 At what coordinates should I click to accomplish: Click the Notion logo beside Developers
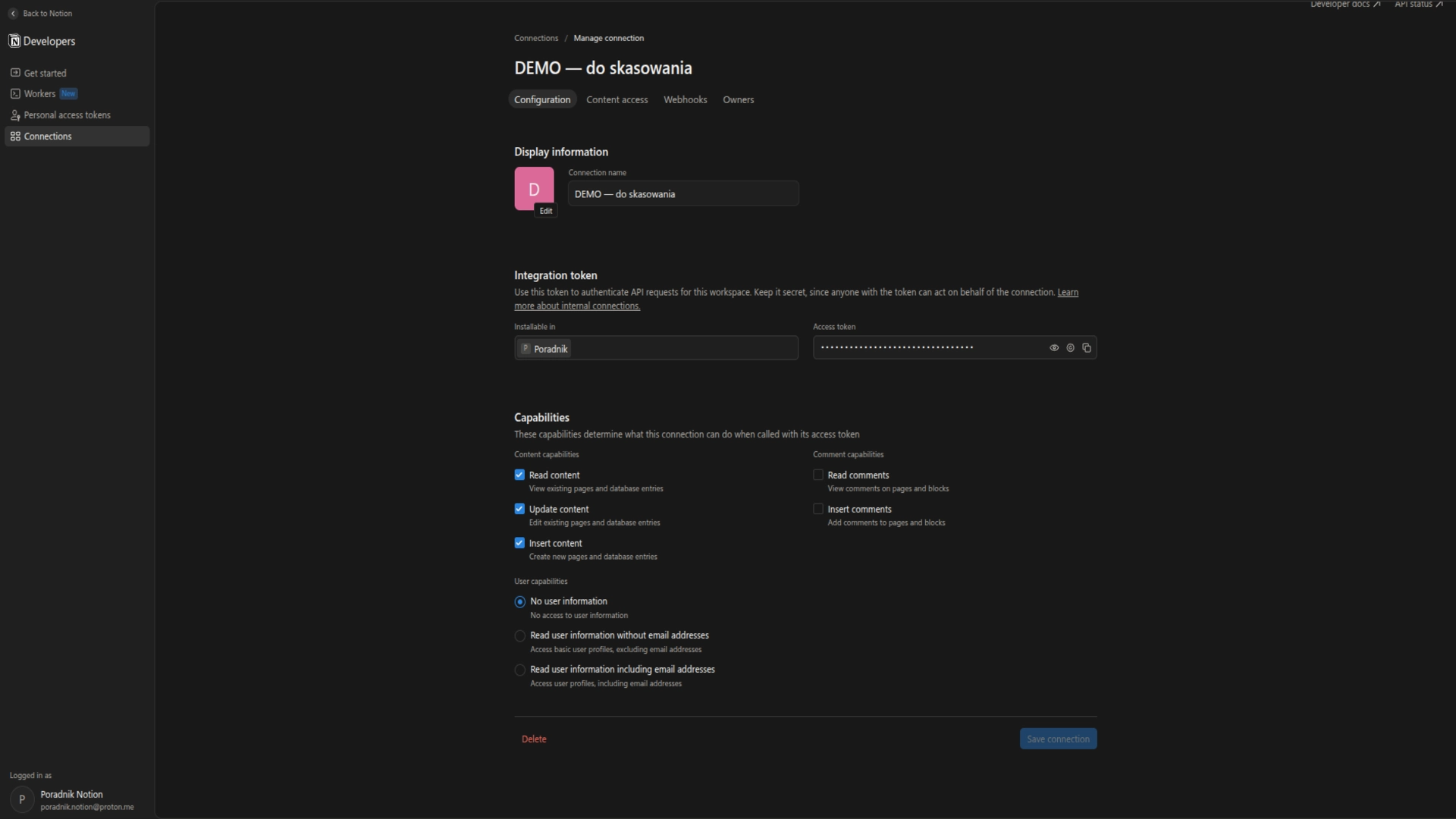tap(14, 41)
